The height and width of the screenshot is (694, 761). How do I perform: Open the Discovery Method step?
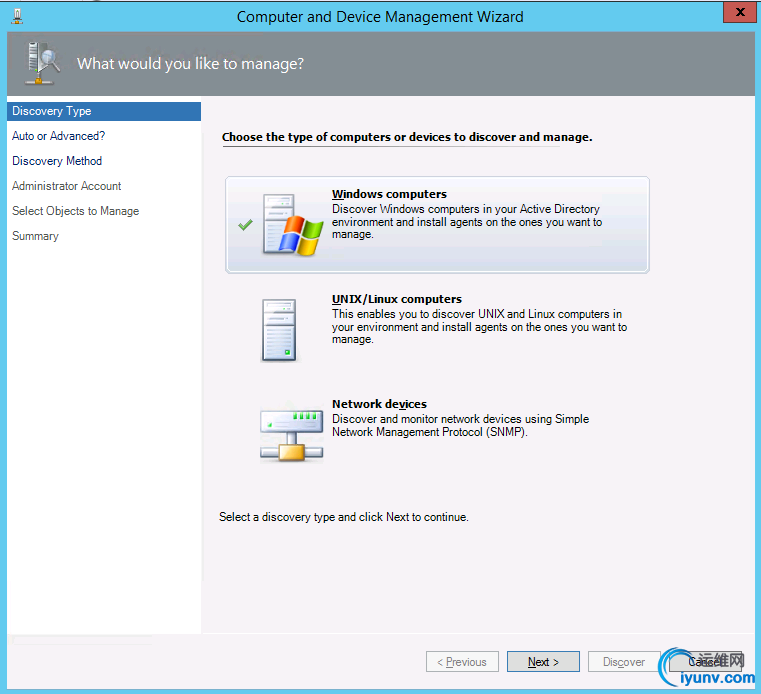(57, 161)
